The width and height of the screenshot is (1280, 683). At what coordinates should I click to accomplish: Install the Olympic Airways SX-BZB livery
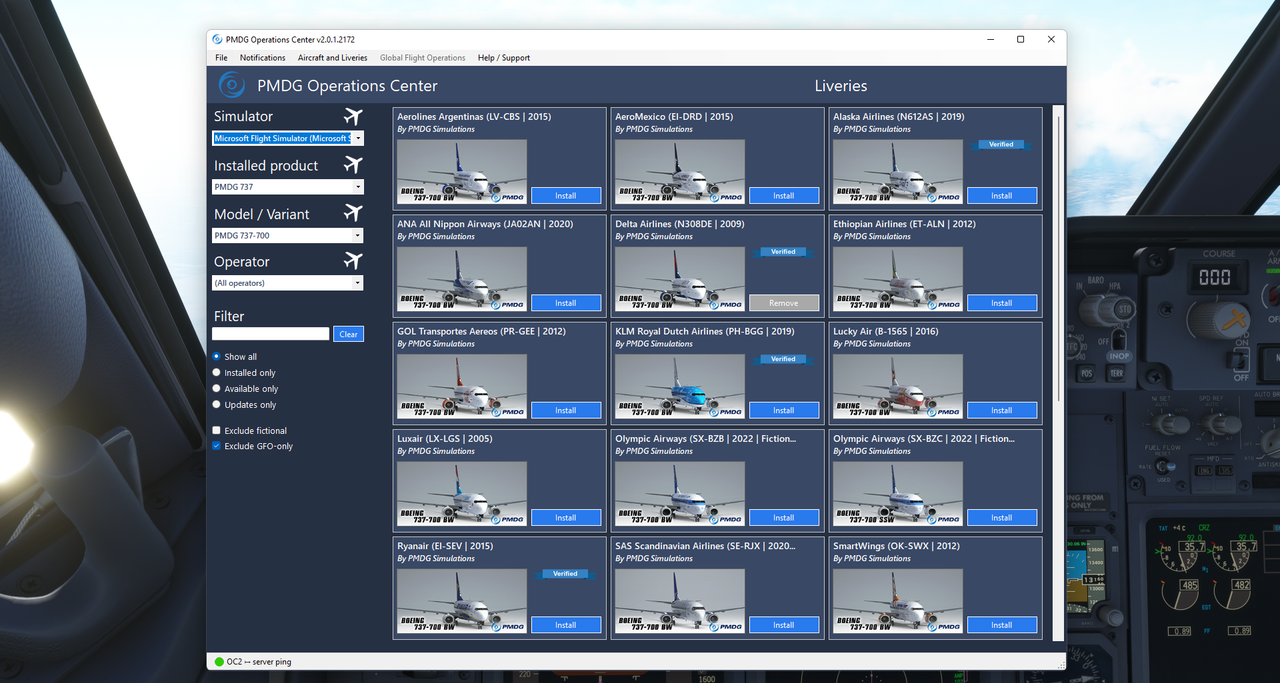coord(784,518)
